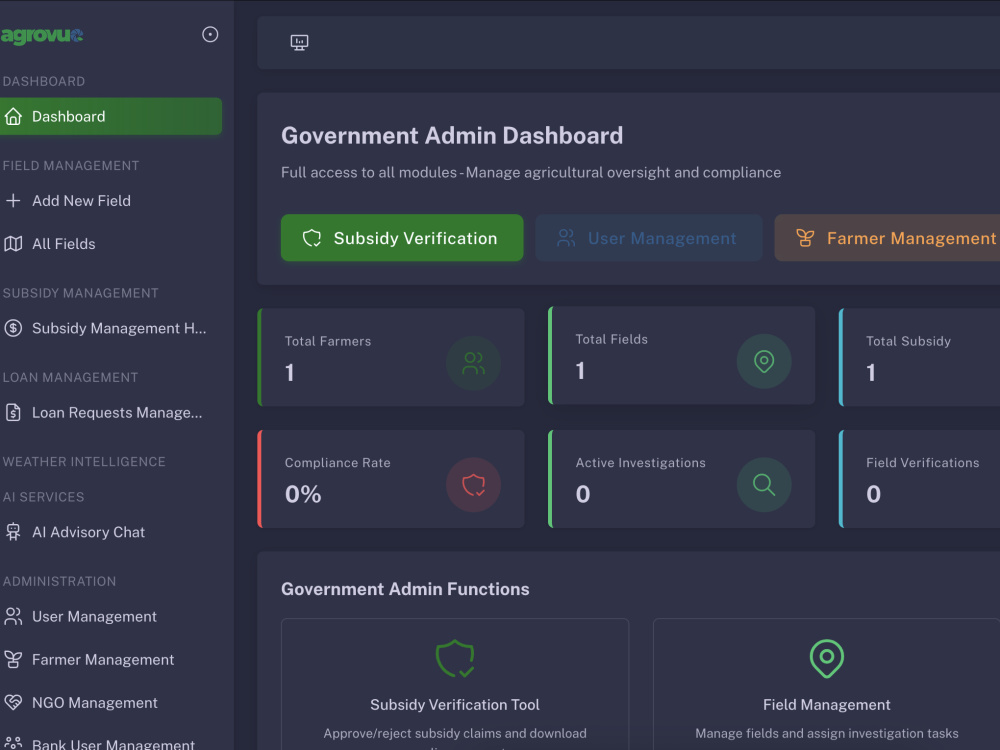Click the WEATHER INTELLIGENCE section label
Image resolution: width=1000 pixels, height=750 pixels.
pyautogui.click(x=84, y=462)
